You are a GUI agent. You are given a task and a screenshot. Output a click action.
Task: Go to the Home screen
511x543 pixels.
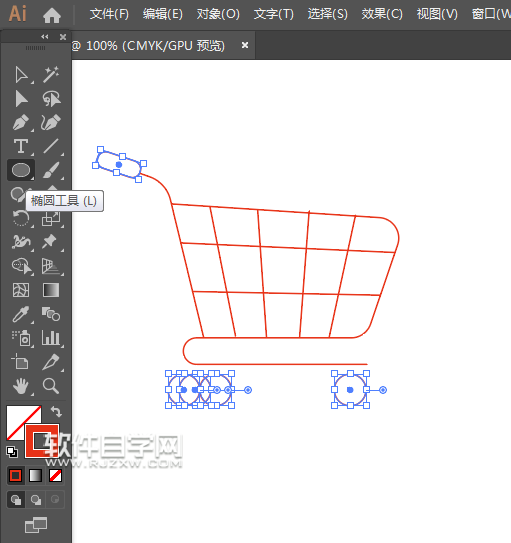click(52, 15)
